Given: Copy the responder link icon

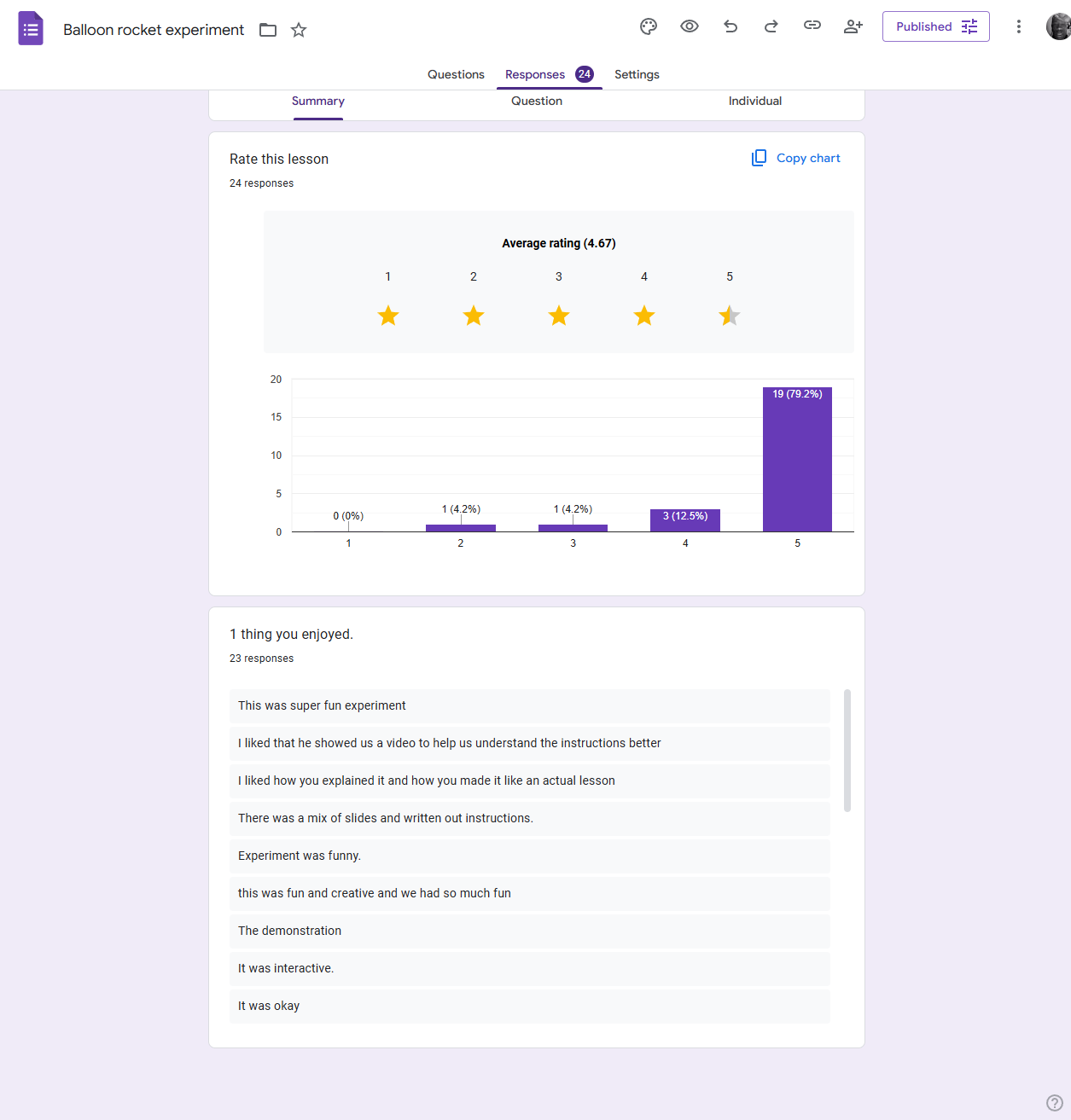Looking at the screenshot, I should tap(812, 26).
